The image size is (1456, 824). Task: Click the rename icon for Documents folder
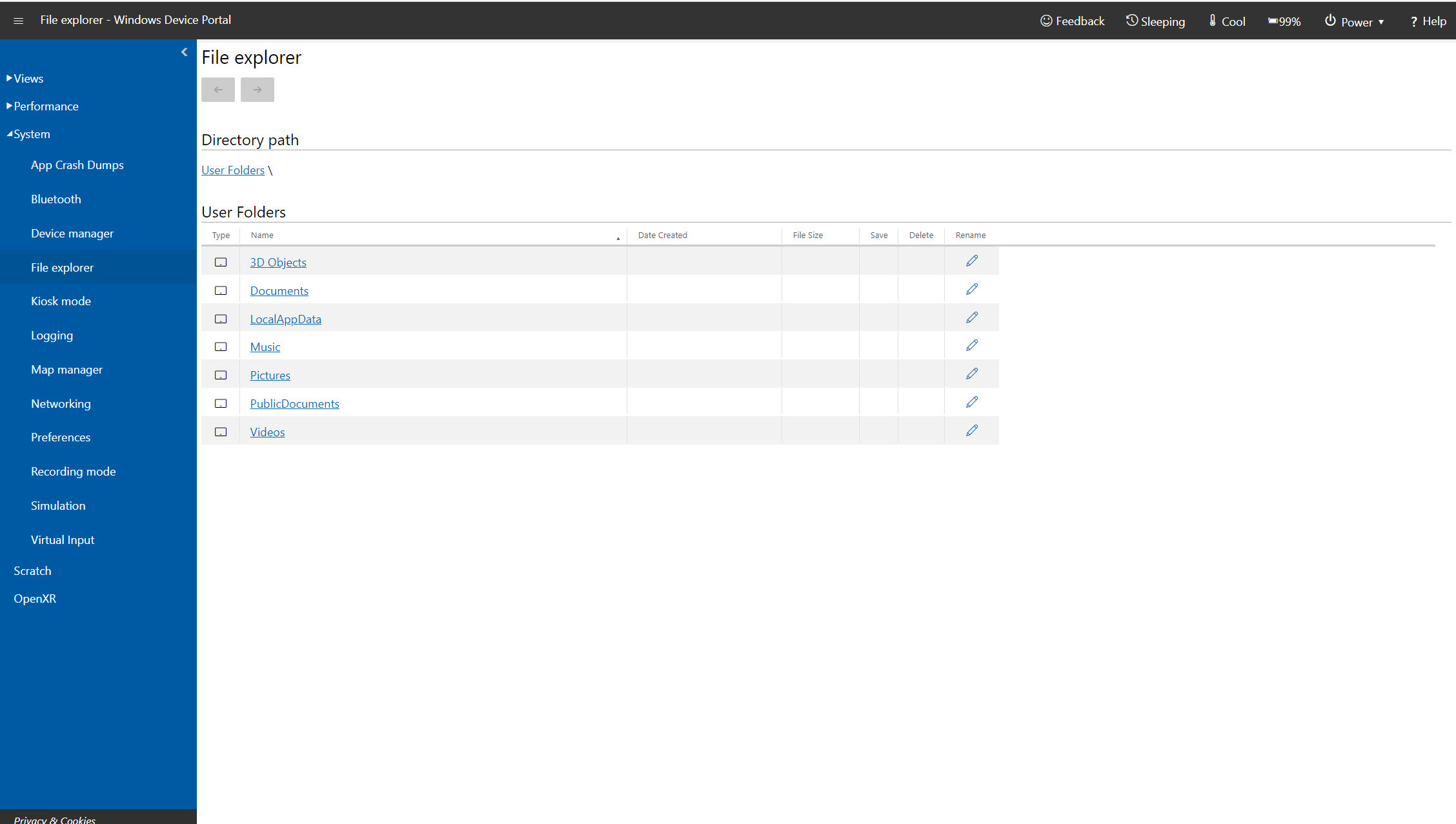971,289
